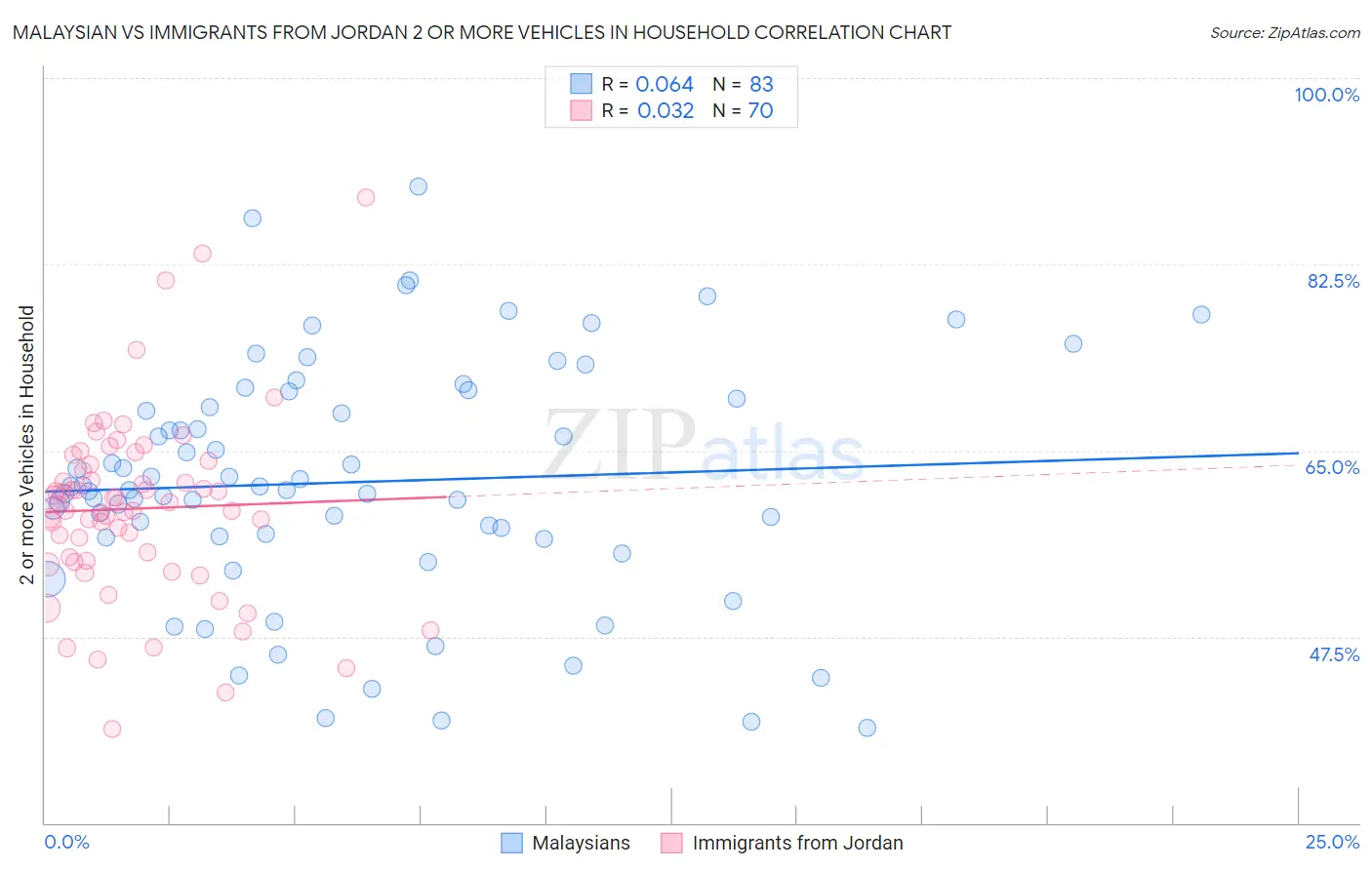Click the rightmost blue data point near 77%
Image resolution: width=1372 pixels, height=870 pixels.
(x=1201, y=314)
